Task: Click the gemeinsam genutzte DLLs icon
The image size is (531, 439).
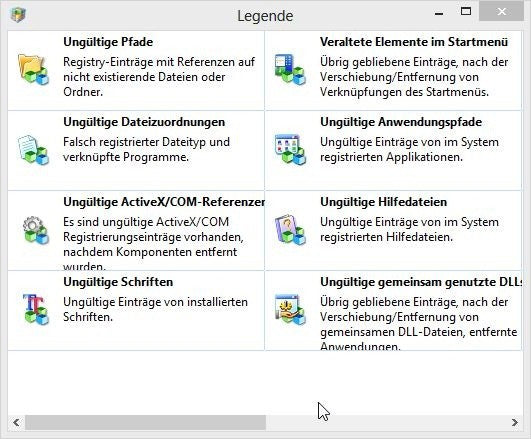Action: coord(290,310)
